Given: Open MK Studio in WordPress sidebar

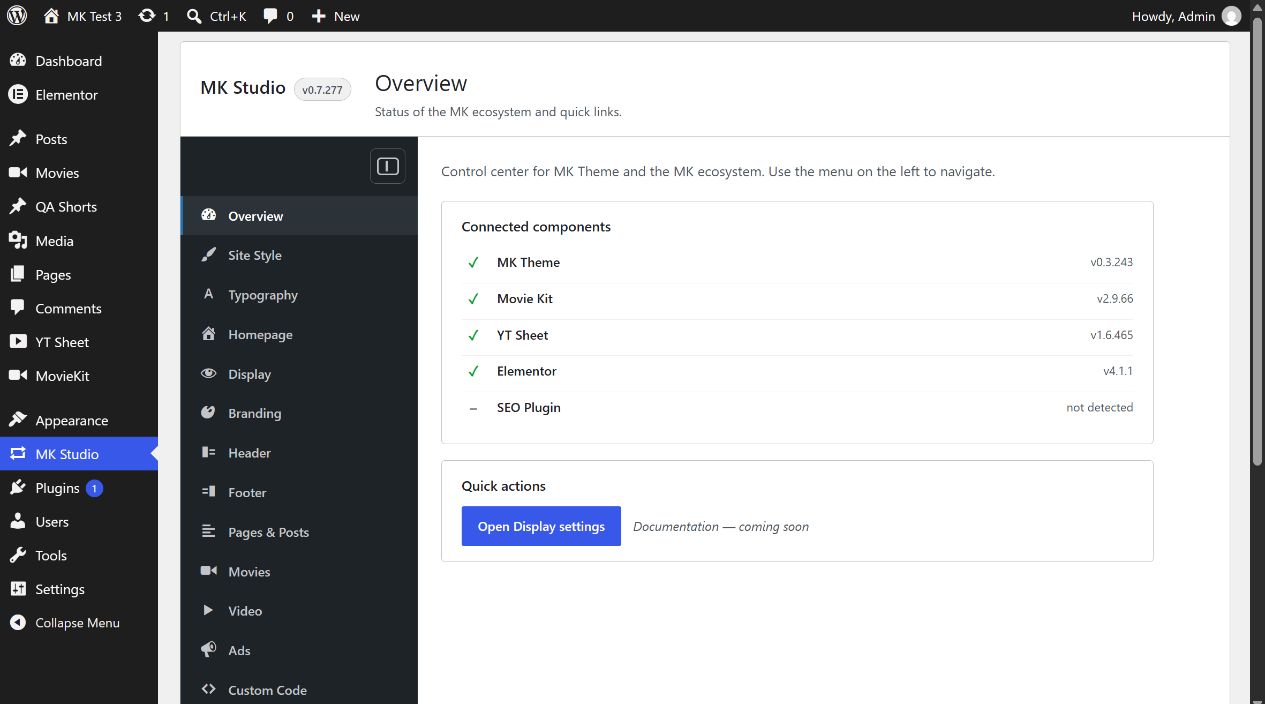Looking at the screenshot, I should point(79,454).
